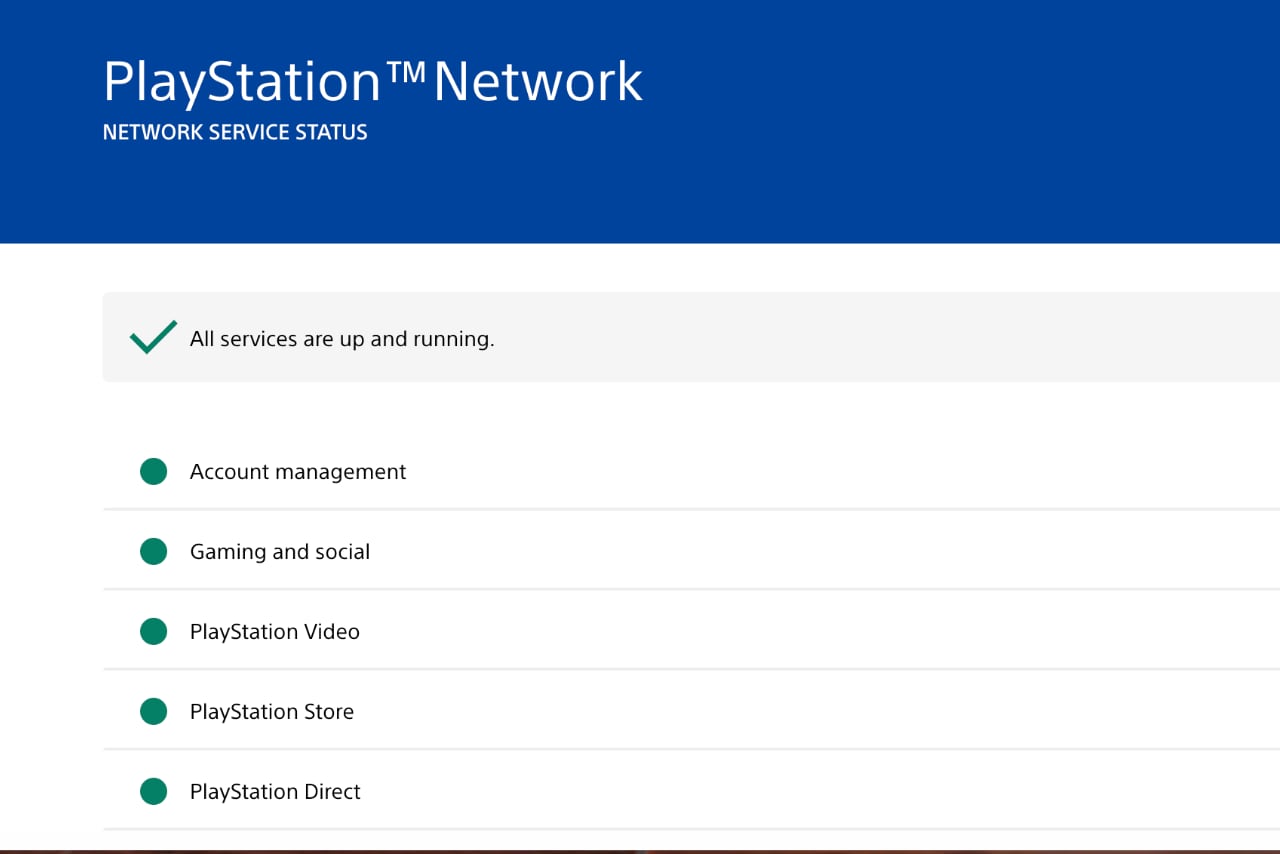Click the PlayStation Store green status indicator
This screenshot has height=854, width=1280.
(153, 711)
